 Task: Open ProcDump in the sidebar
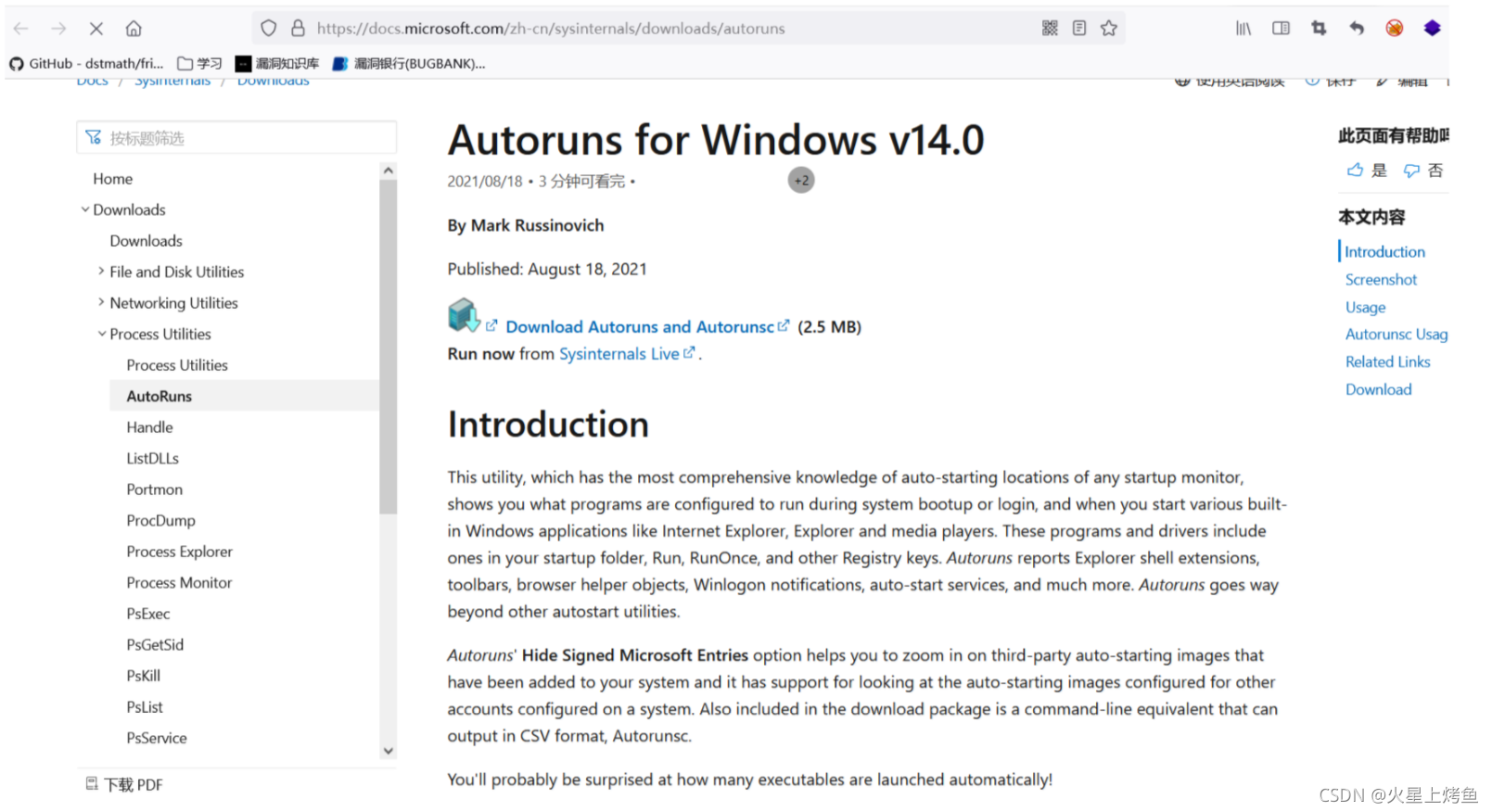(x=160, y=521)
